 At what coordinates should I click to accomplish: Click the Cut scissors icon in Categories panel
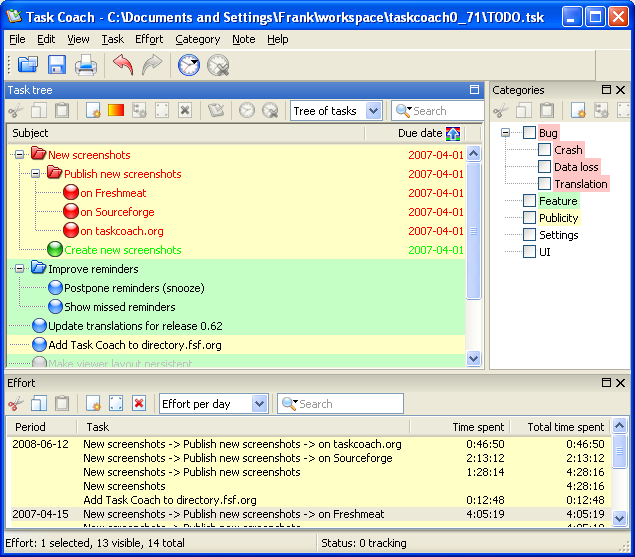pos(501,111)
